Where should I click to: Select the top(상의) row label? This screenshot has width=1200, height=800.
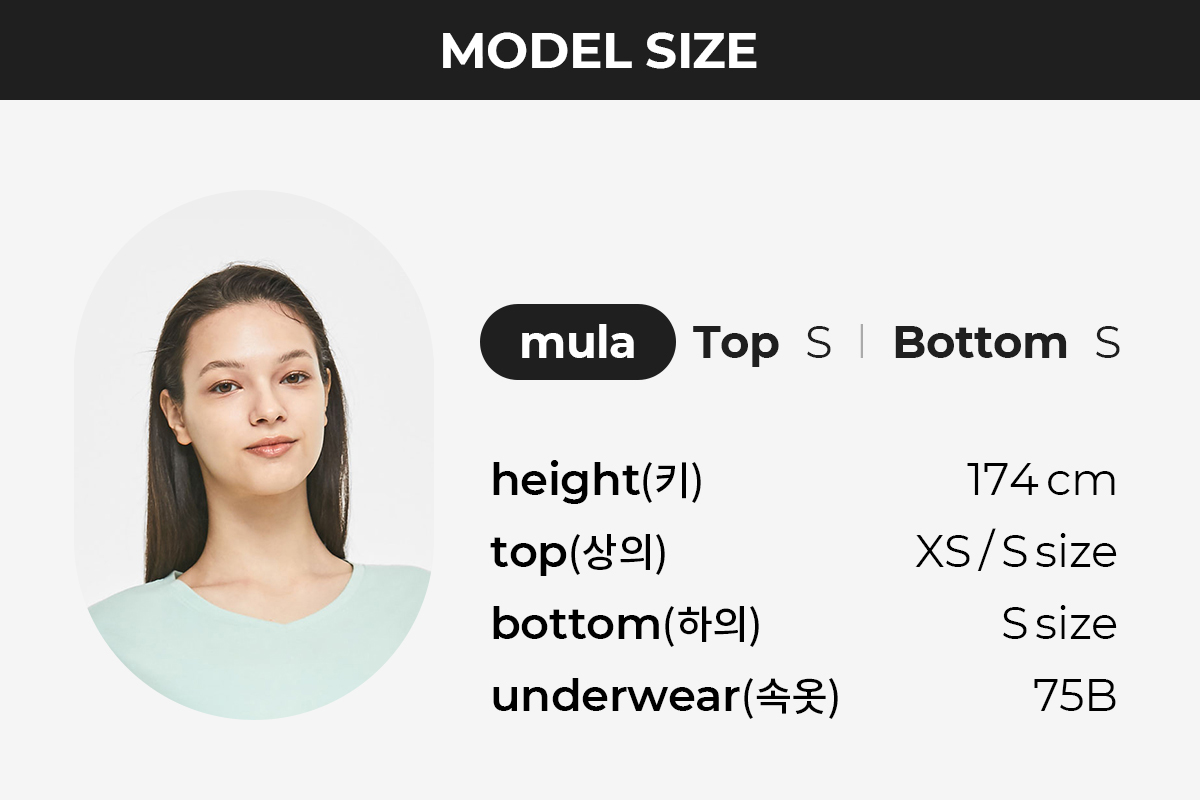[x=578, y=553]
